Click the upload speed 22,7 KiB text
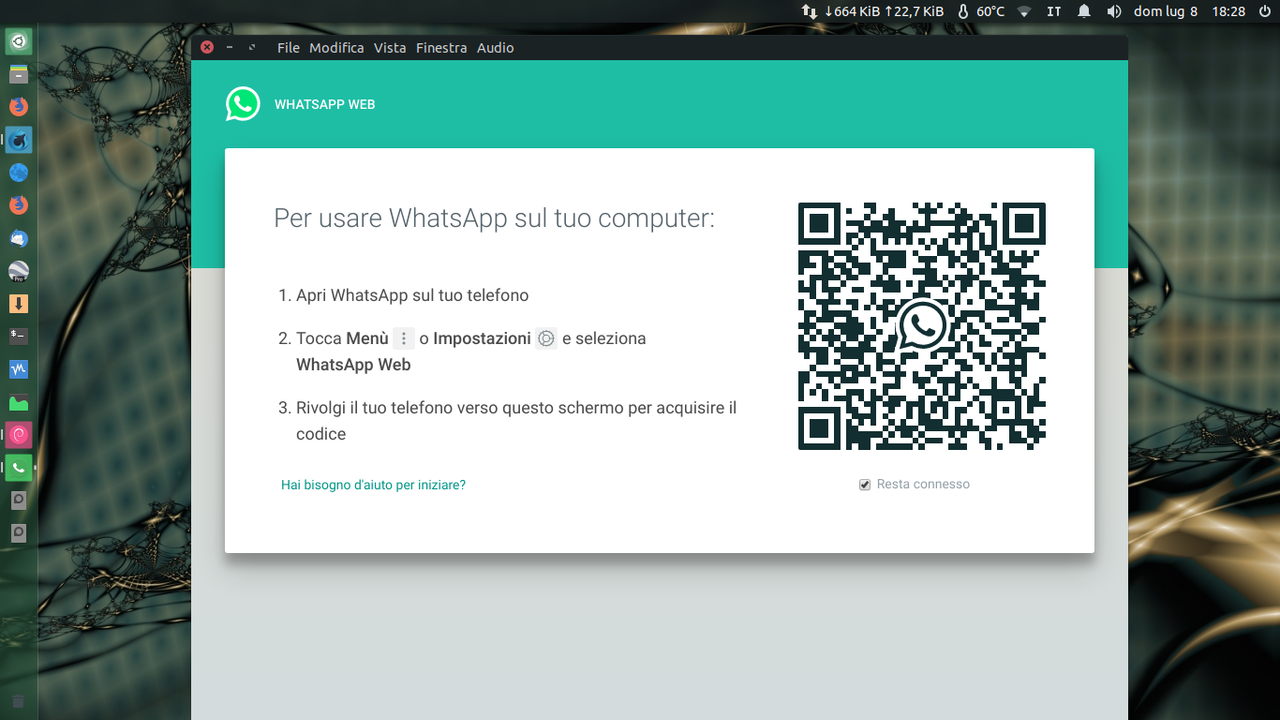The image size is (1280, 720). 914,11
